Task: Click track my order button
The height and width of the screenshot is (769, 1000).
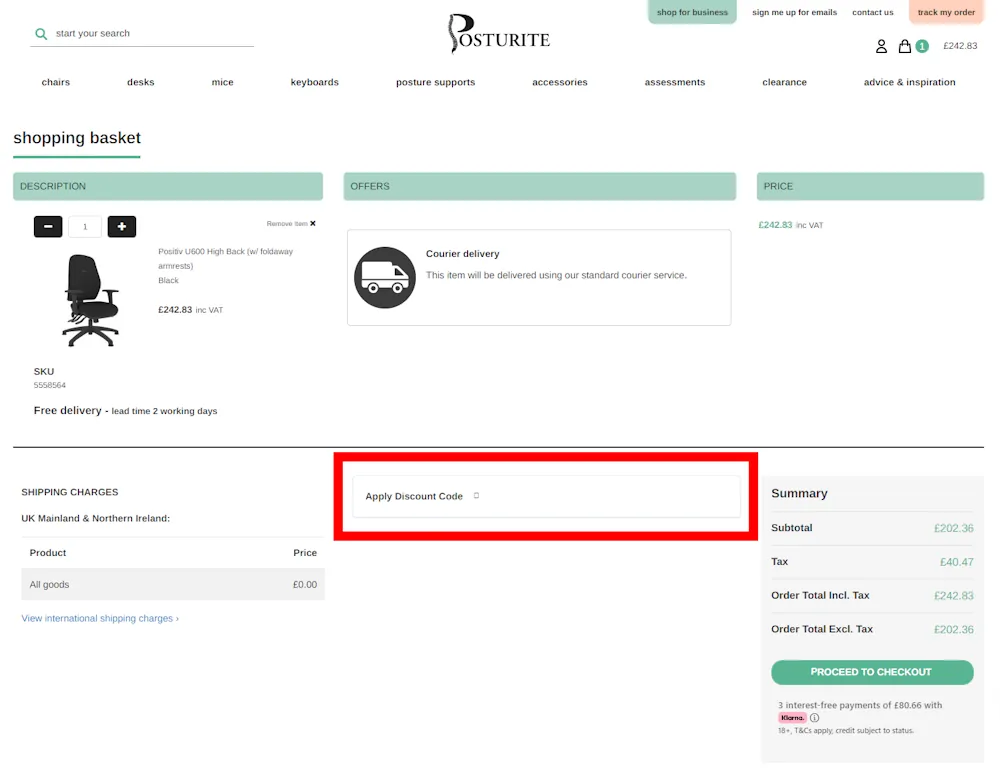Action: coord(946,12)
